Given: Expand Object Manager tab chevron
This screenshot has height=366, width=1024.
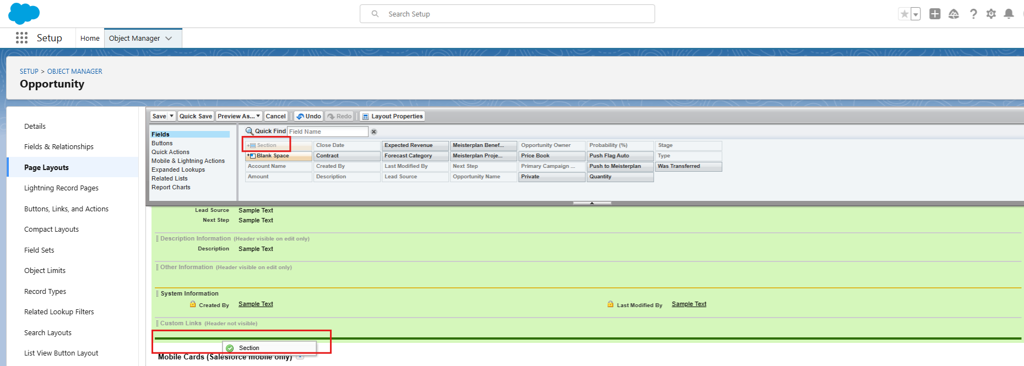Looking at the screenshot, I should (169, 39).
